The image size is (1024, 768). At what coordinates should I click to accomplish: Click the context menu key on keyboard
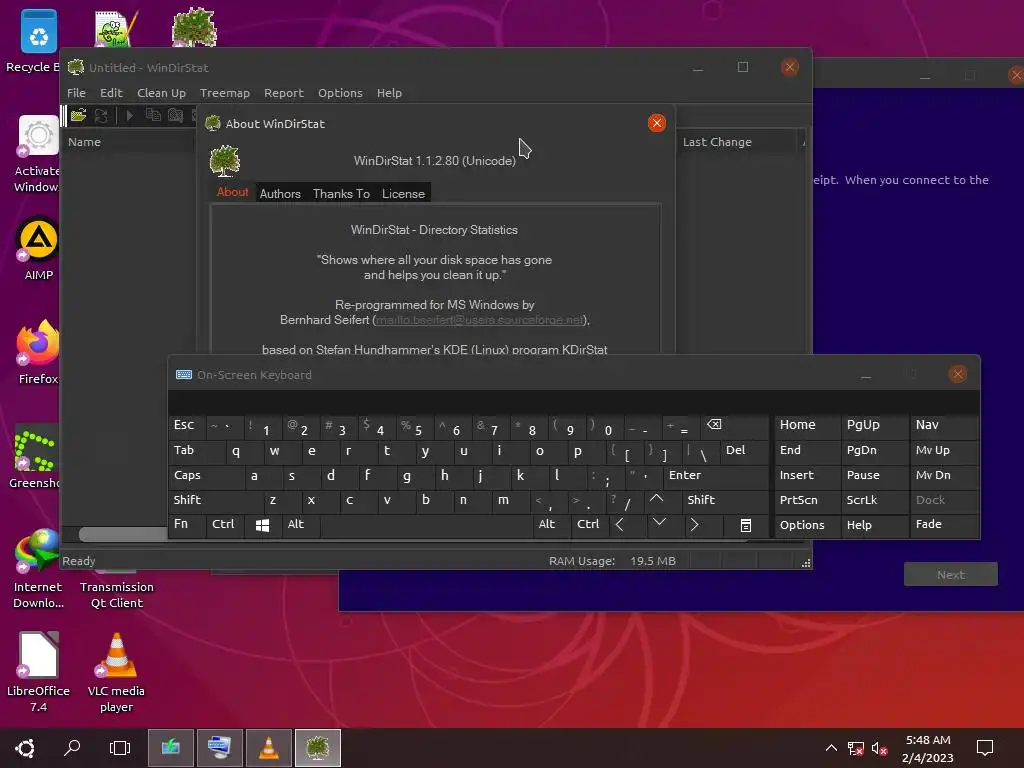[x=746, y=525]
